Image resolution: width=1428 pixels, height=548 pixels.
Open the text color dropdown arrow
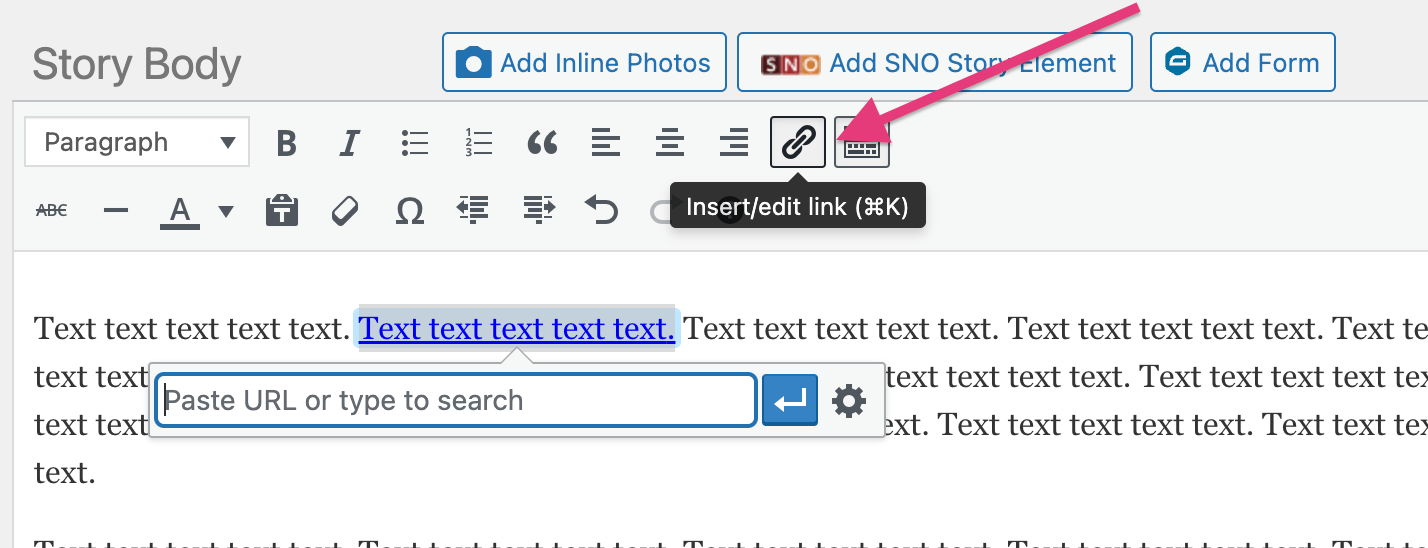pyautogui.click(x=226, y=210)
